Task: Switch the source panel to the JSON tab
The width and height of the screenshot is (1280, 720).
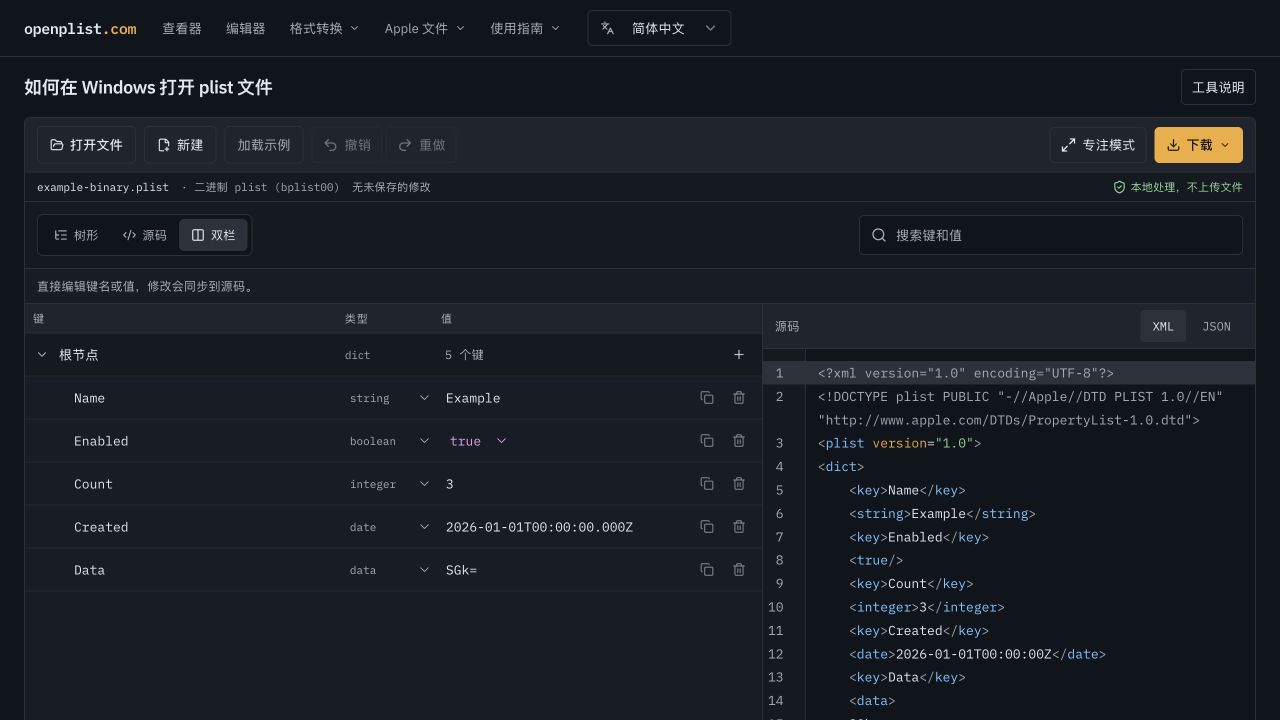Action: [x=1216, y=326]
